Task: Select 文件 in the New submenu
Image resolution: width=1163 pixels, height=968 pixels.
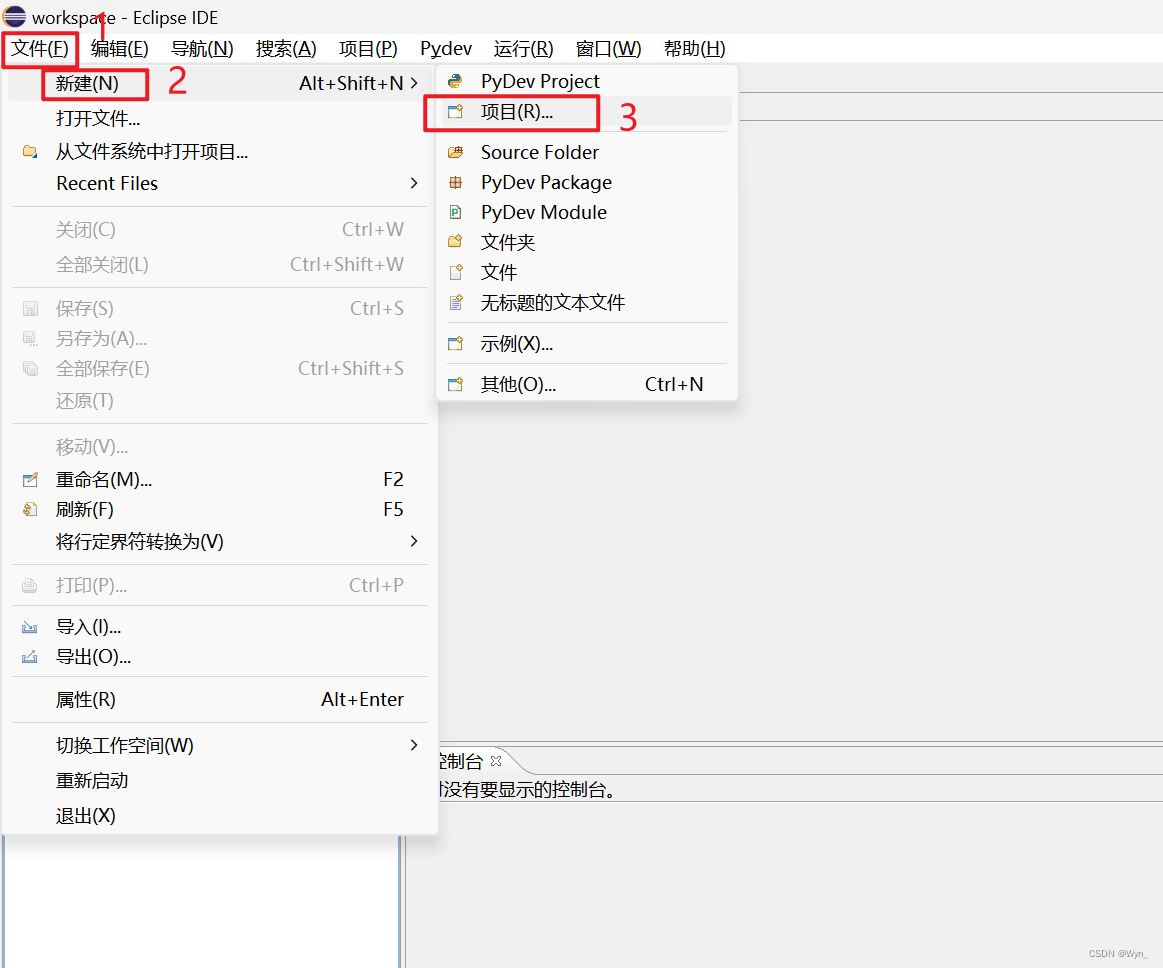Action: [587, 272]
